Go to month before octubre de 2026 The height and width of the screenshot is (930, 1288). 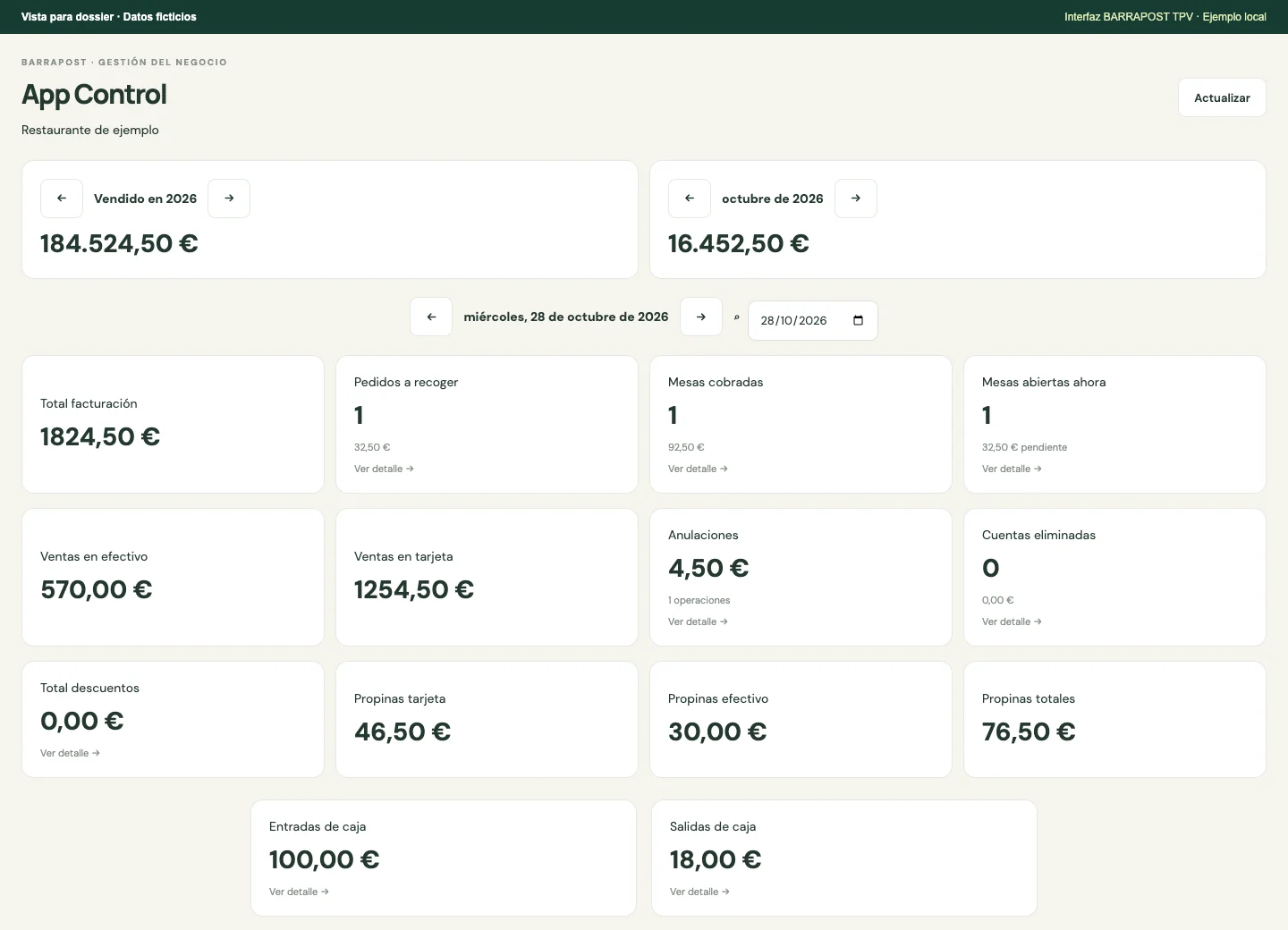tap(690, 199)
